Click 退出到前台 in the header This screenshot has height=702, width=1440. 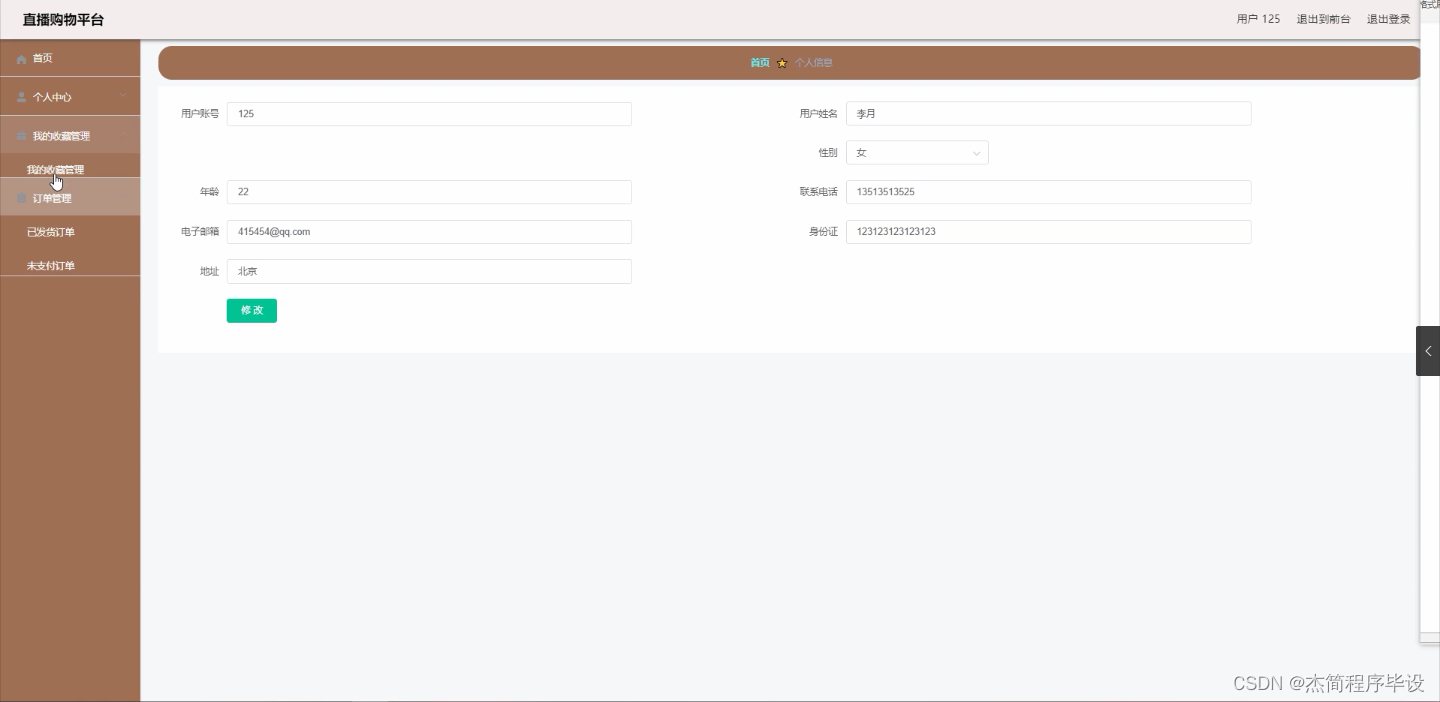click(x=1324, y=18)
